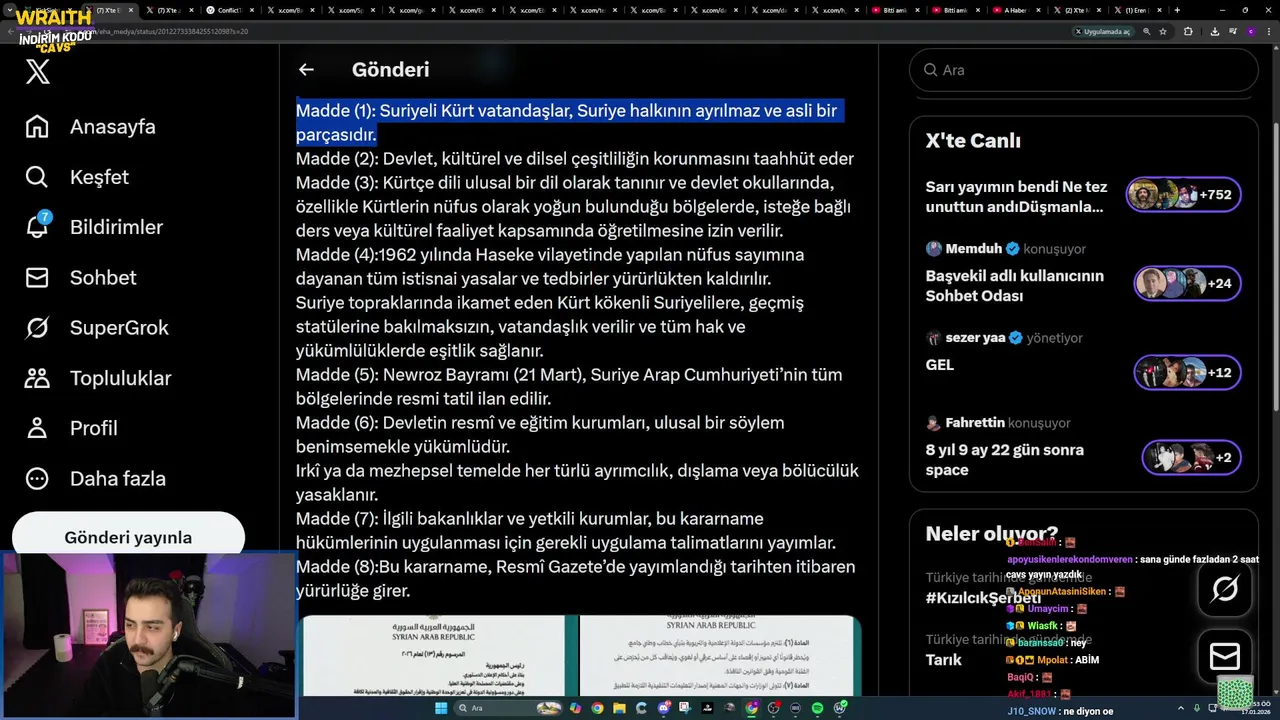The height and width of the screenshot is (720, 1280).
Task: Open SuperGrok from sidebar
Action: [97, 327]
